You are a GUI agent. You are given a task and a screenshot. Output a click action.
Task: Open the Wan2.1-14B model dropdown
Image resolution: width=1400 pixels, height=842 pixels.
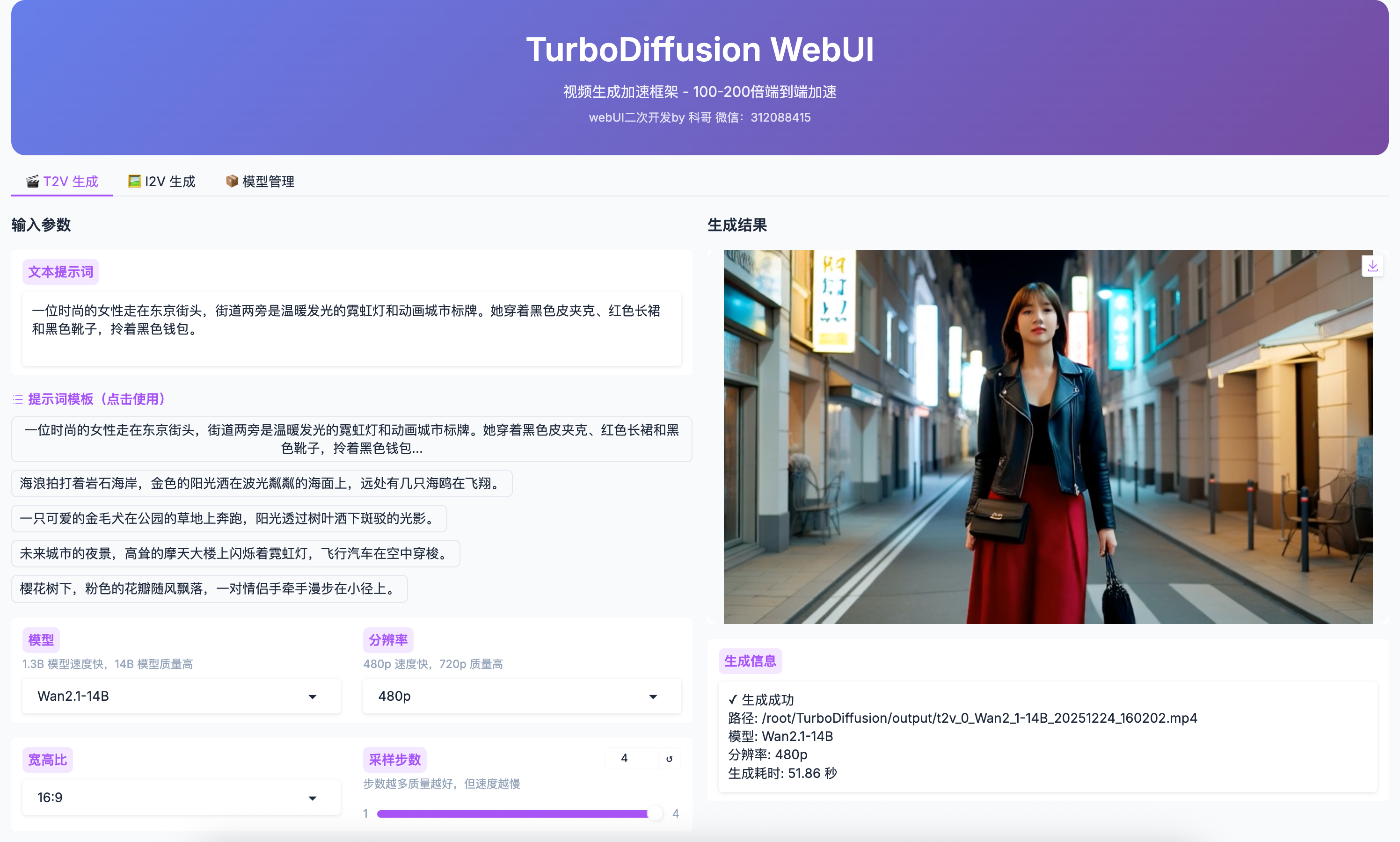(181, 696)
